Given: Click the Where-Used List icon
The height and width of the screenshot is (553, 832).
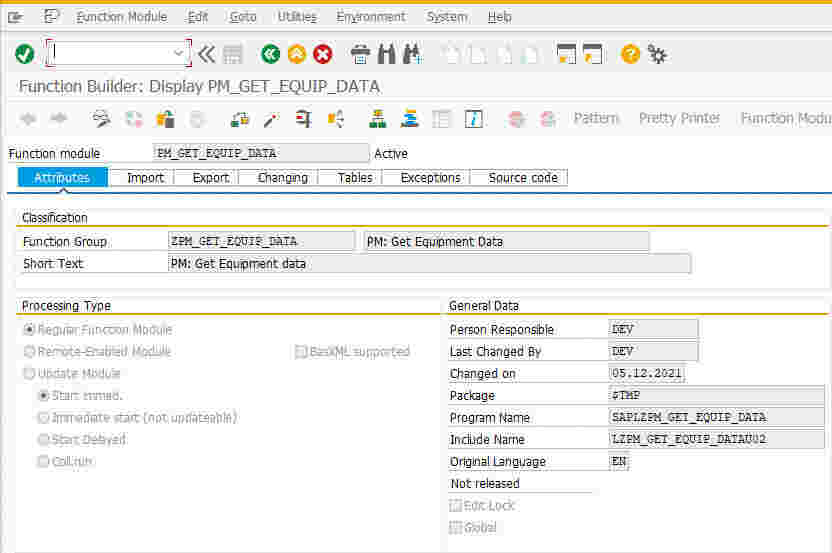Looking at the screenshot, I should pyautogui.click(x=335, y=119).
